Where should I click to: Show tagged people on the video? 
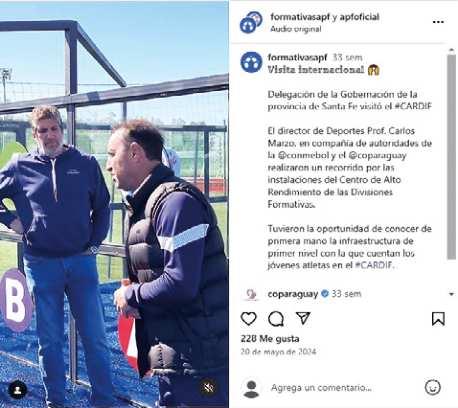[x=18, y=389]
